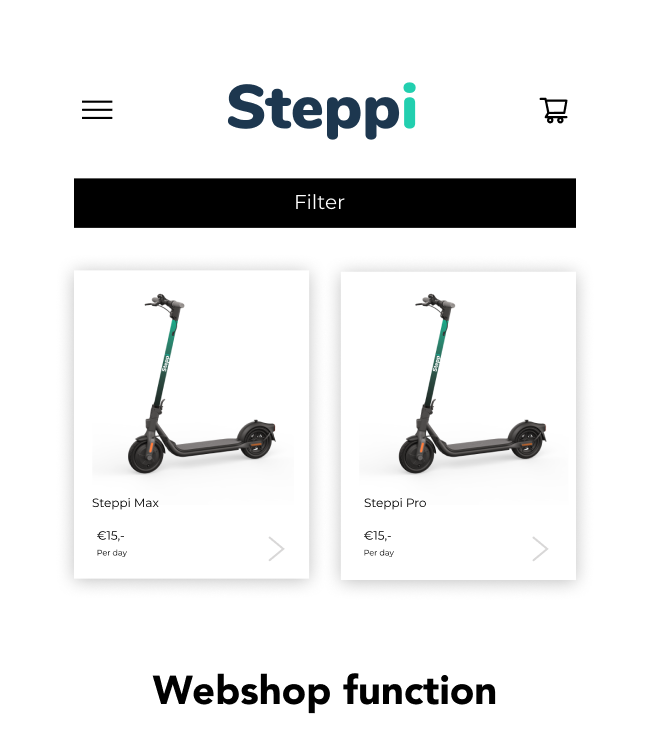Click the Steppi Pro product name
The image size is (650, 750).
tap(395, 503)
